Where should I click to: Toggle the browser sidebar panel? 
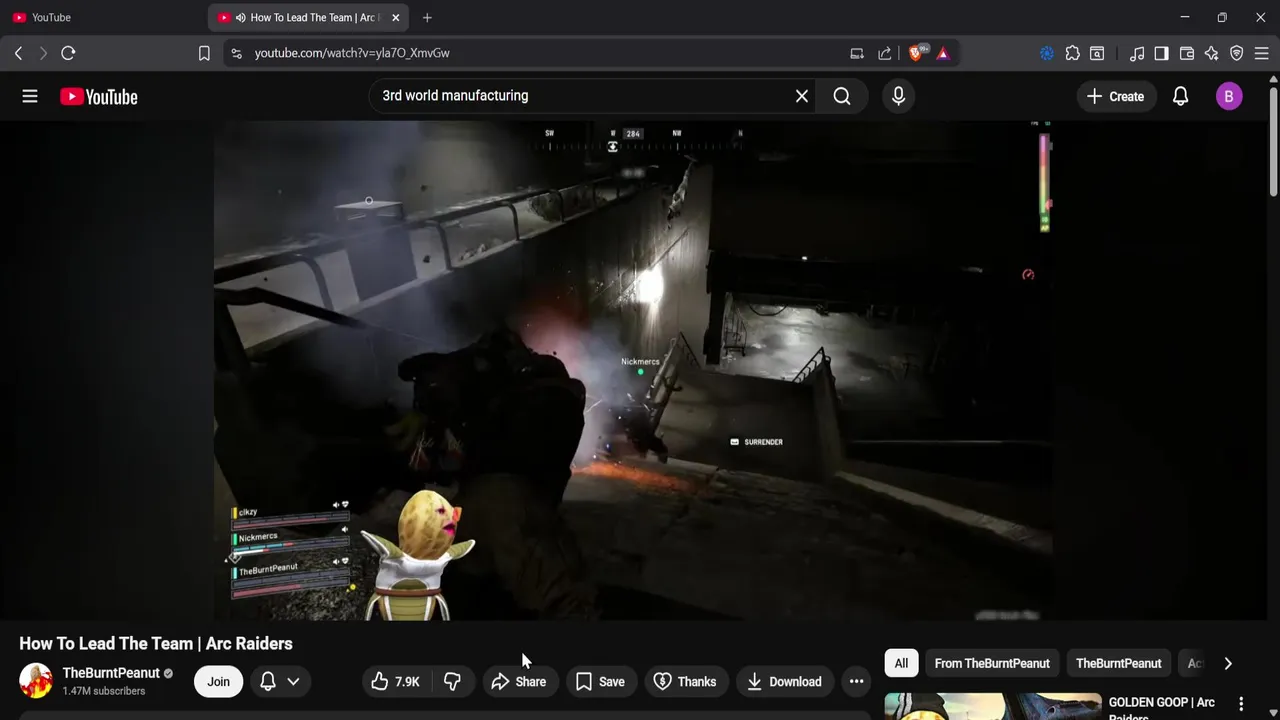click(x=1161, y=53)
